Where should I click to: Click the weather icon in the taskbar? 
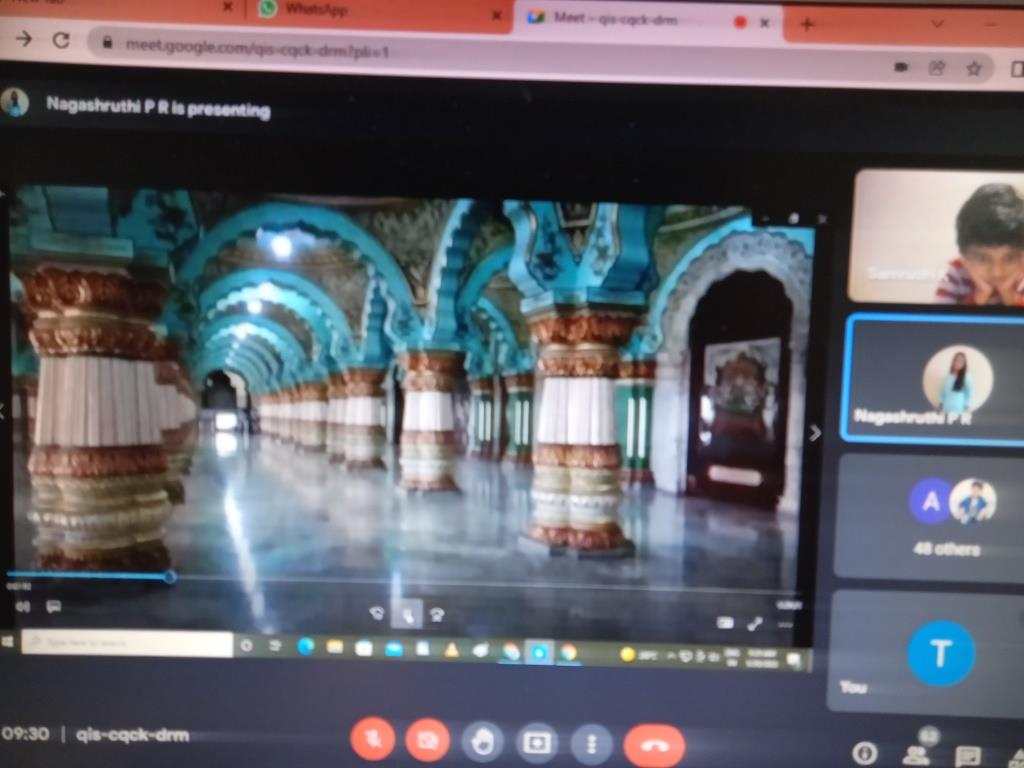628,654
